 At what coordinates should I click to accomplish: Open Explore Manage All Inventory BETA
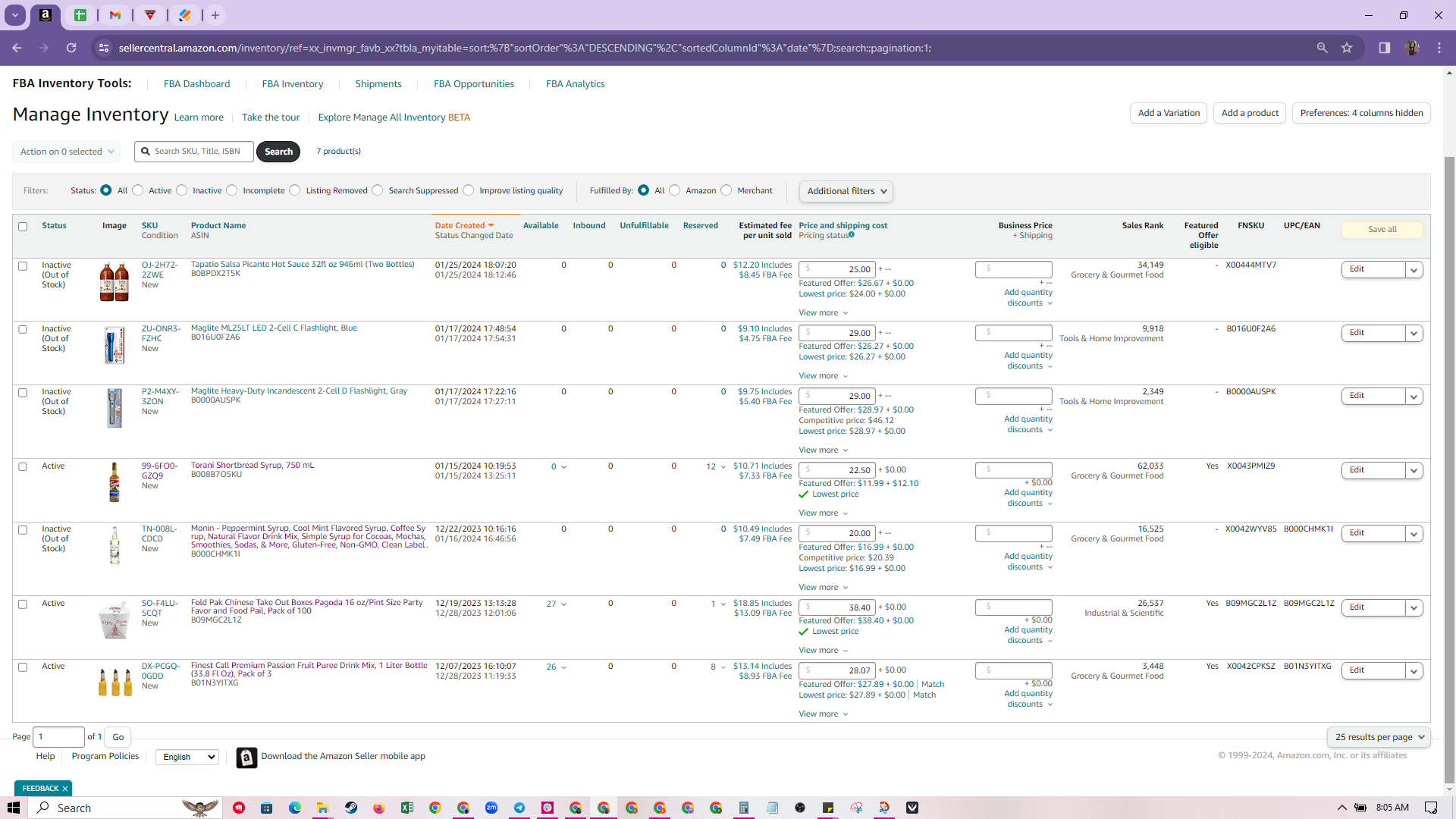point(394,118)
